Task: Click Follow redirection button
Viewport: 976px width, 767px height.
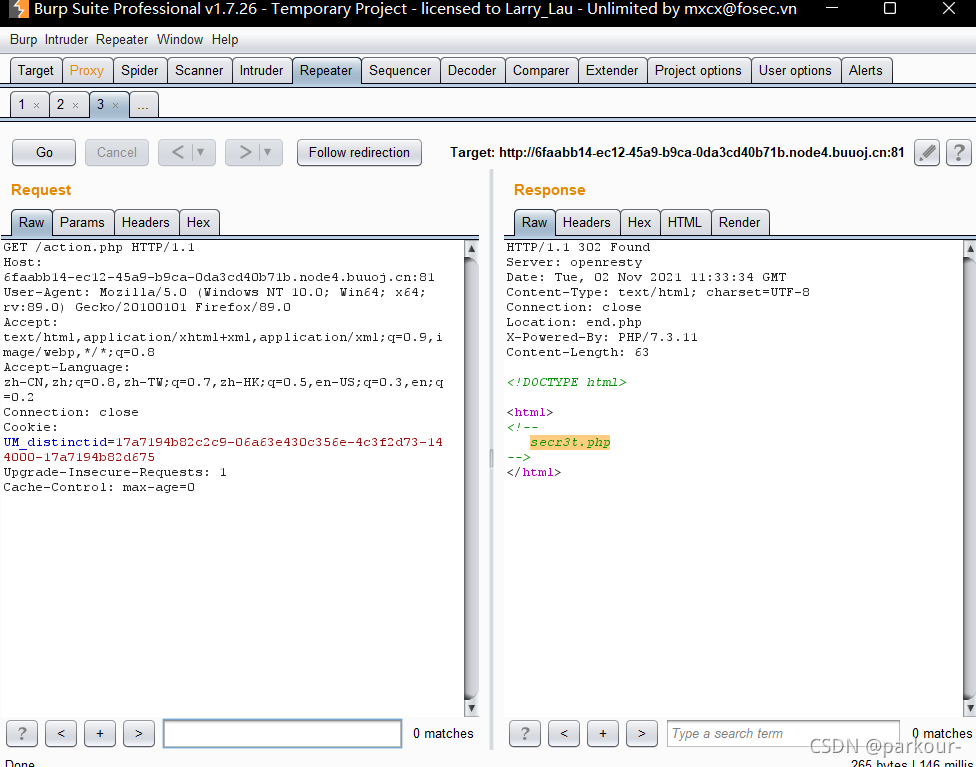Action: (359, 153)
